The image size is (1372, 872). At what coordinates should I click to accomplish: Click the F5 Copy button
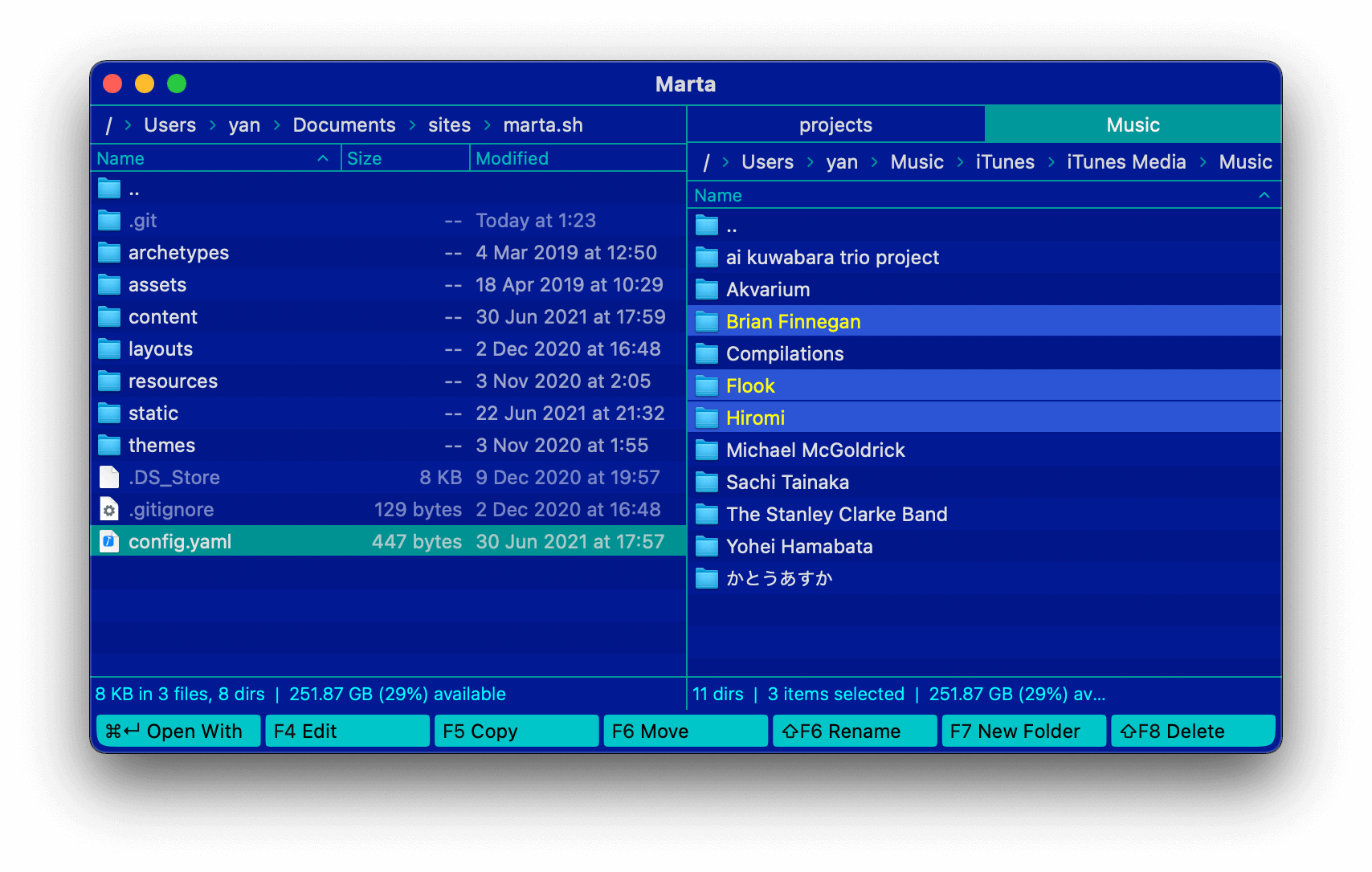[517, 731]
